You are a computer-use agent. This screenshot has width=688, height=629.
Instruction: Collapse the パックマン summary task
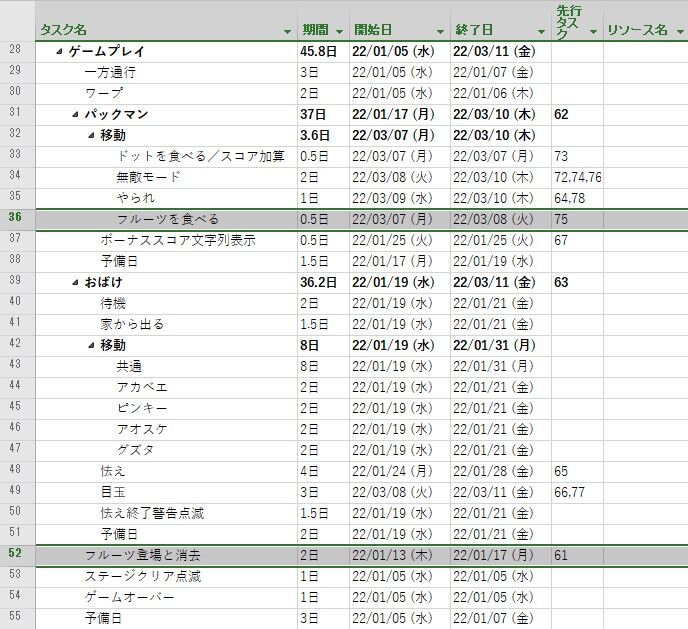[x=75, y=115]
